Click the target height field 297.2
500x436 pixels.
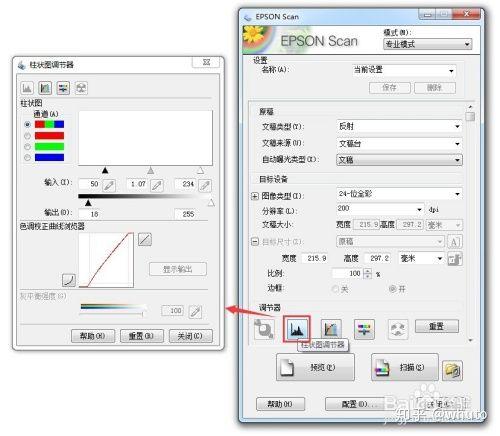378,258
